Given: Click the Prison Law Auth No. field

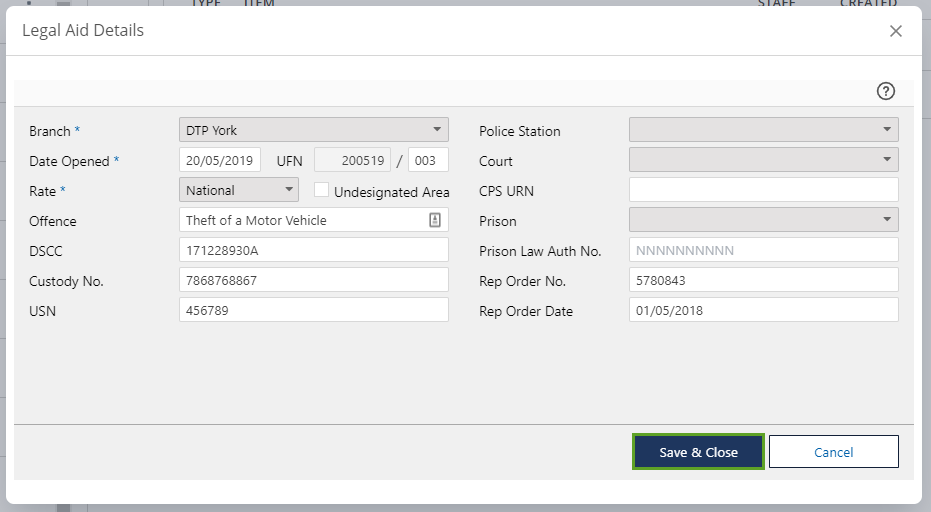Looking at the screenshot, I should tap(763, 250).
